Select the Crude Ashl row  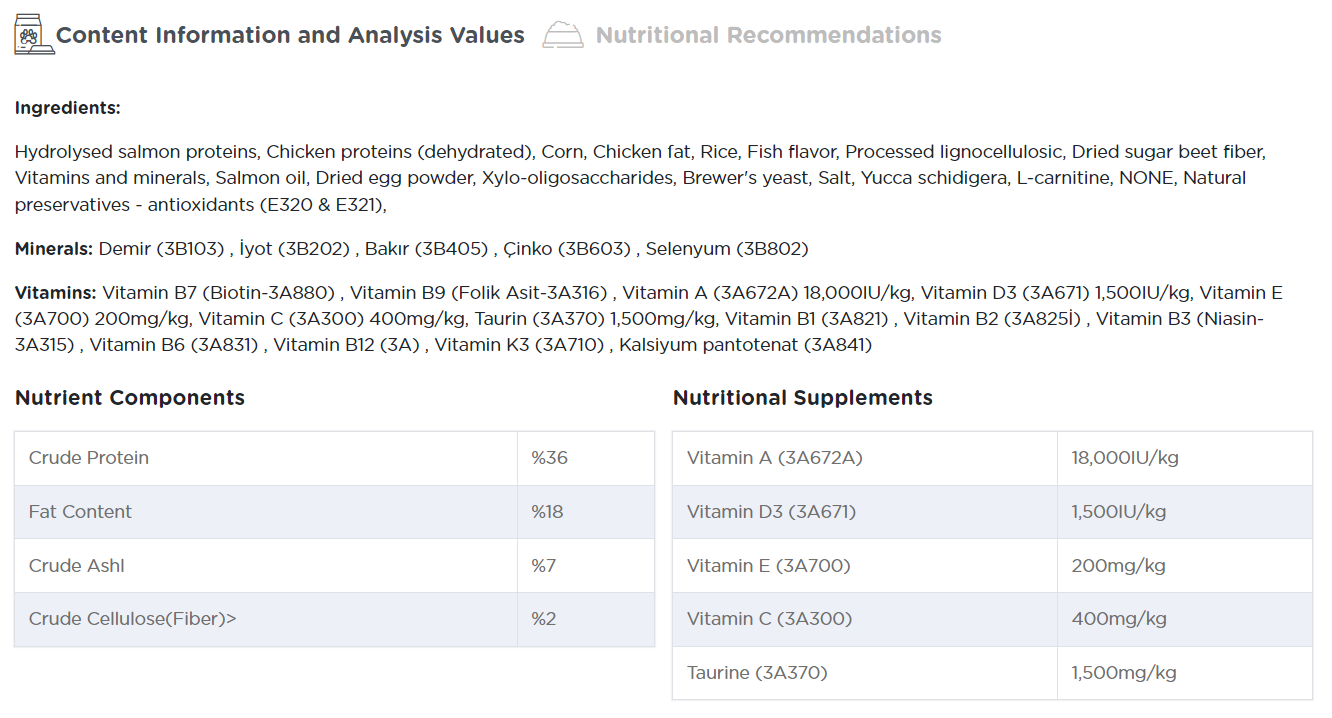[334, 566]
